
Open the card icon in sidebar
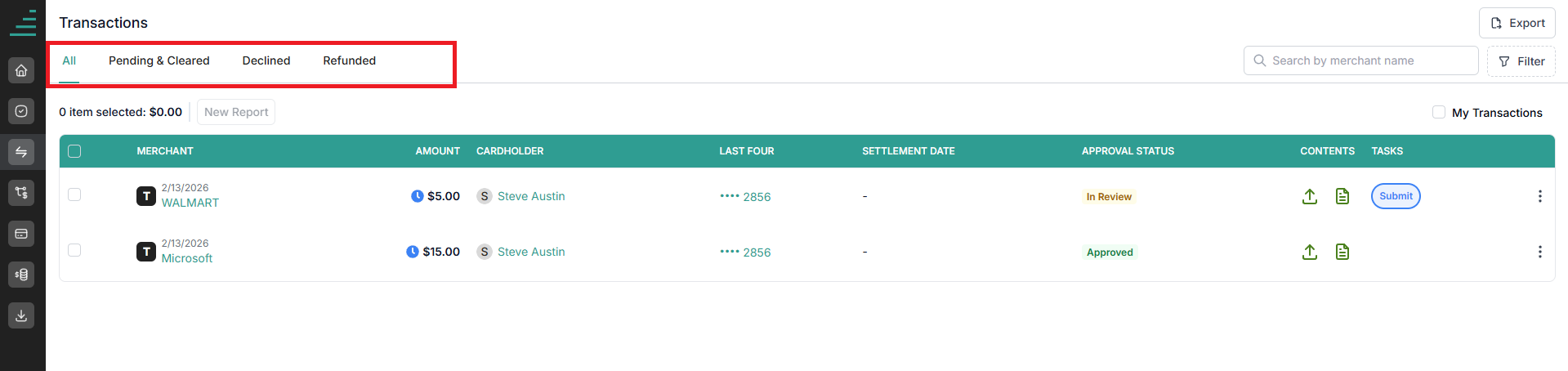point(21,234)
